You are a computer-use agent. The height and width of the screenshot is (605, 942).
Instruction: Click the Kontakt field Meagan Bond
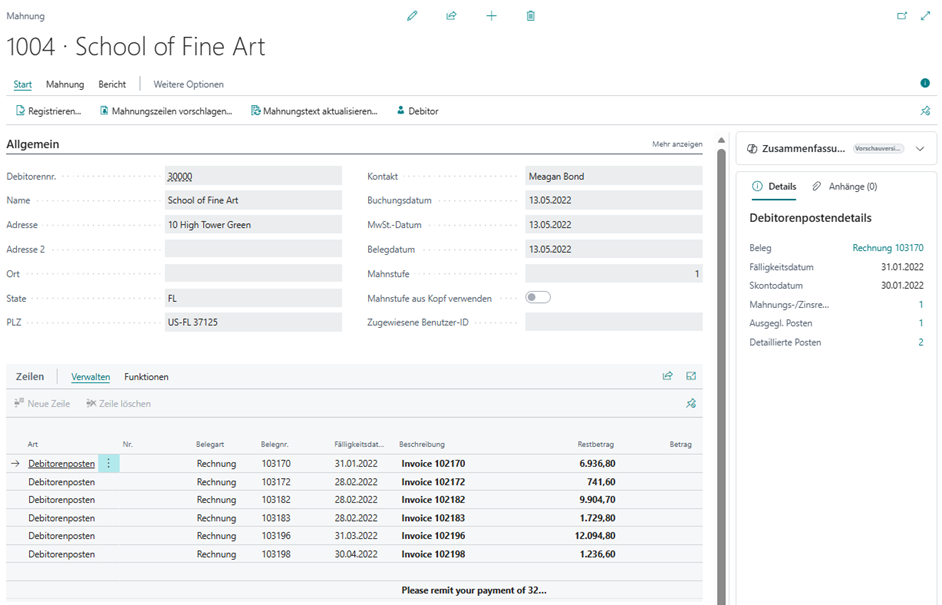tap(613, 176)
